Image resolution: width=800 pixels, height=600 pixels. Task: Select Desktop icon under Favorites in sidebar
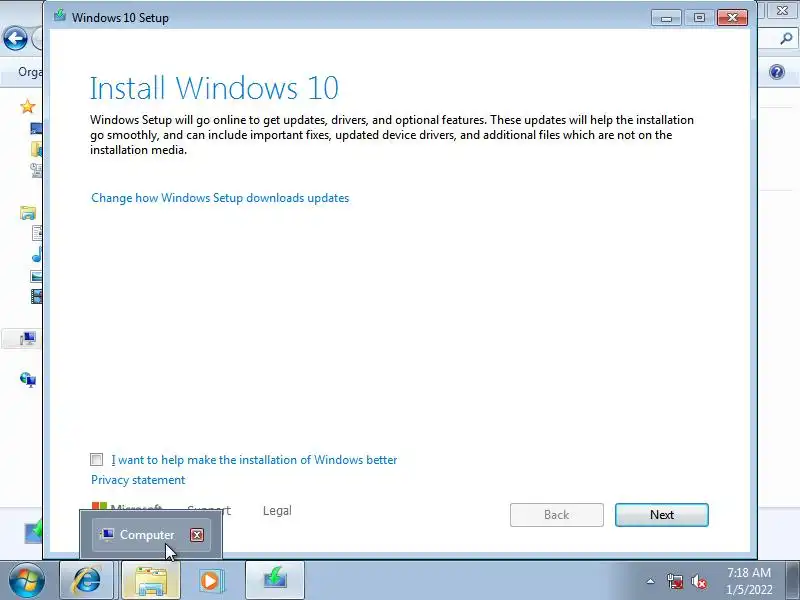37,128
